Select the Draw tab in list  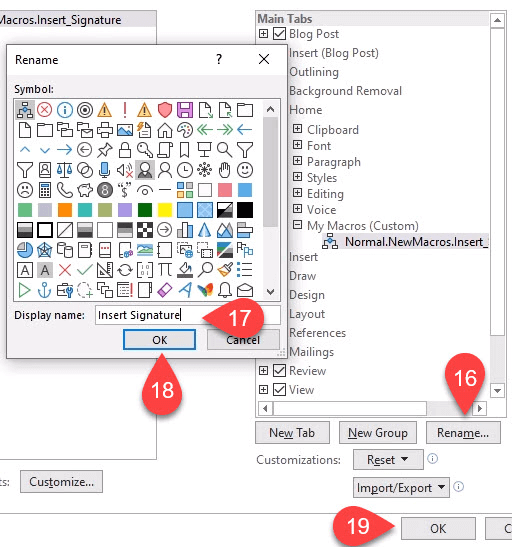pyautogui.click(x=302, y=276)
